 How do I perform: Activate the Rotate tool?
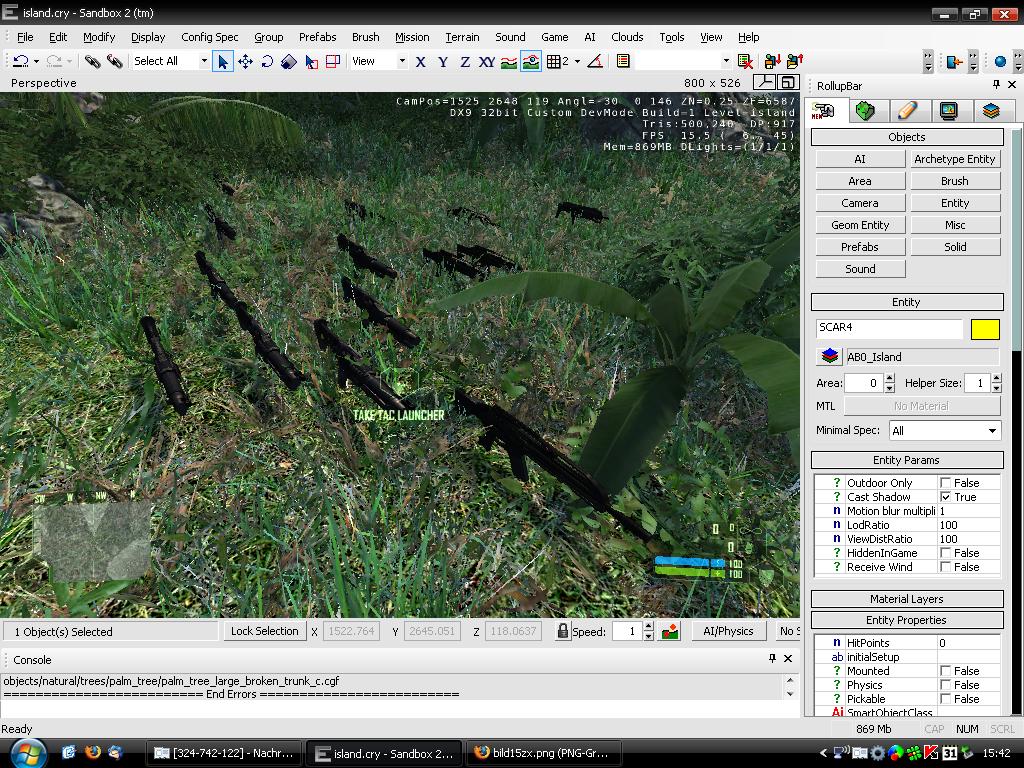point(267,61)
